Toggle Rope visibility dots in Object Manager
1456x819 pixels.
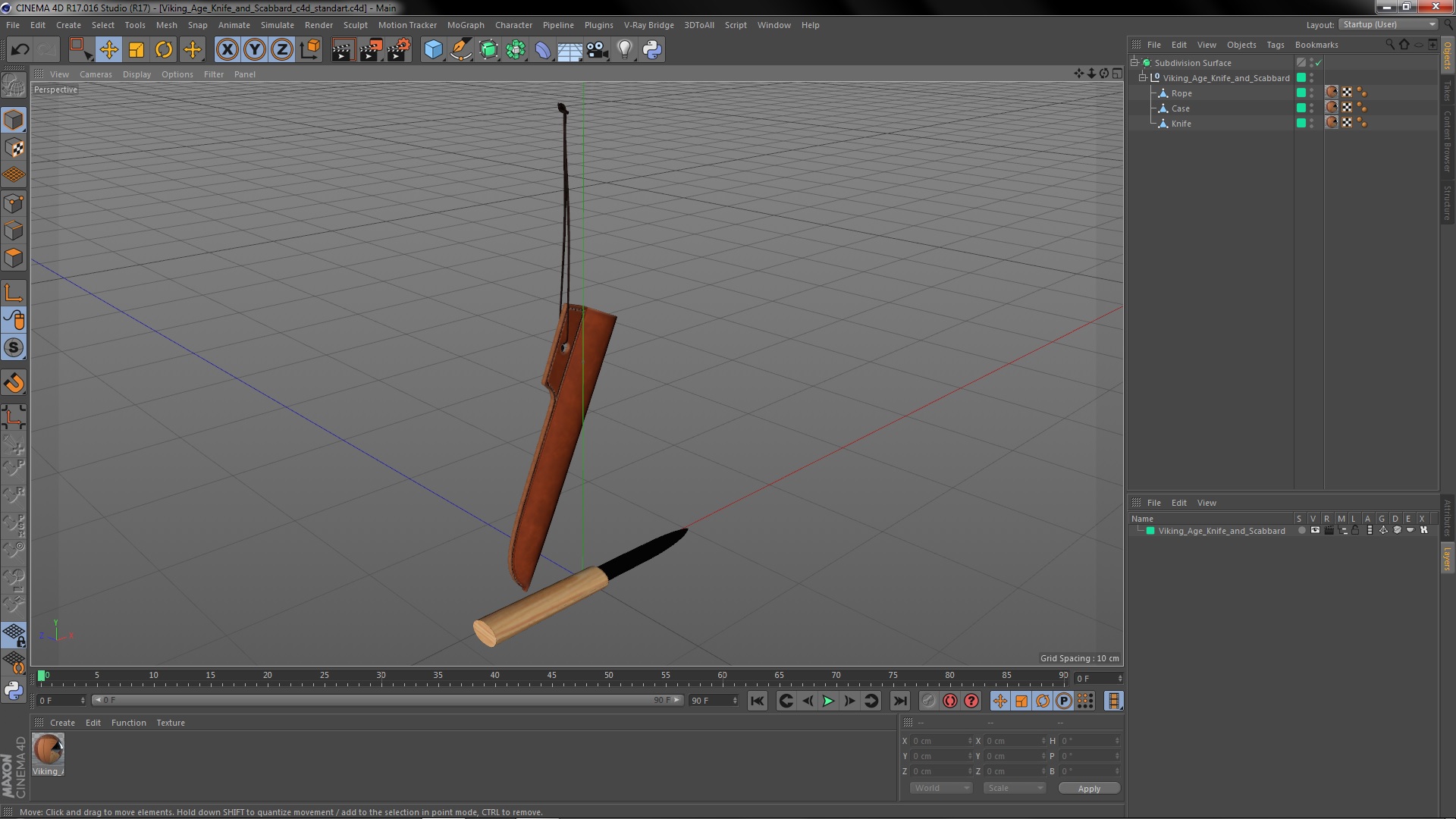(1312, 93)
